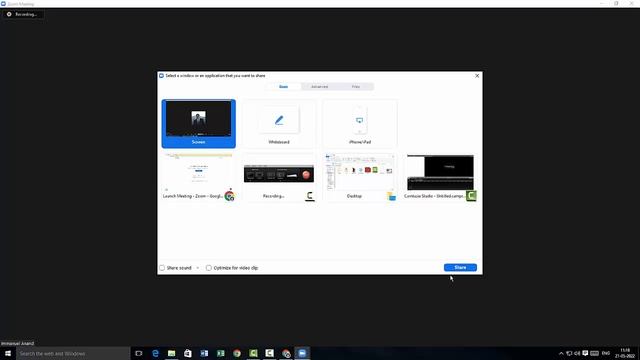The image size is (640, 360).
Task: Click the ENG language indicator
Action: tap(606, 353)
